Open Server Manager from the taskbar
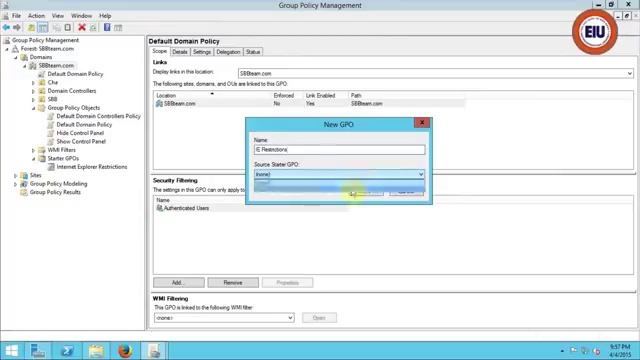The image size is (640, 360). click(38, 351)
